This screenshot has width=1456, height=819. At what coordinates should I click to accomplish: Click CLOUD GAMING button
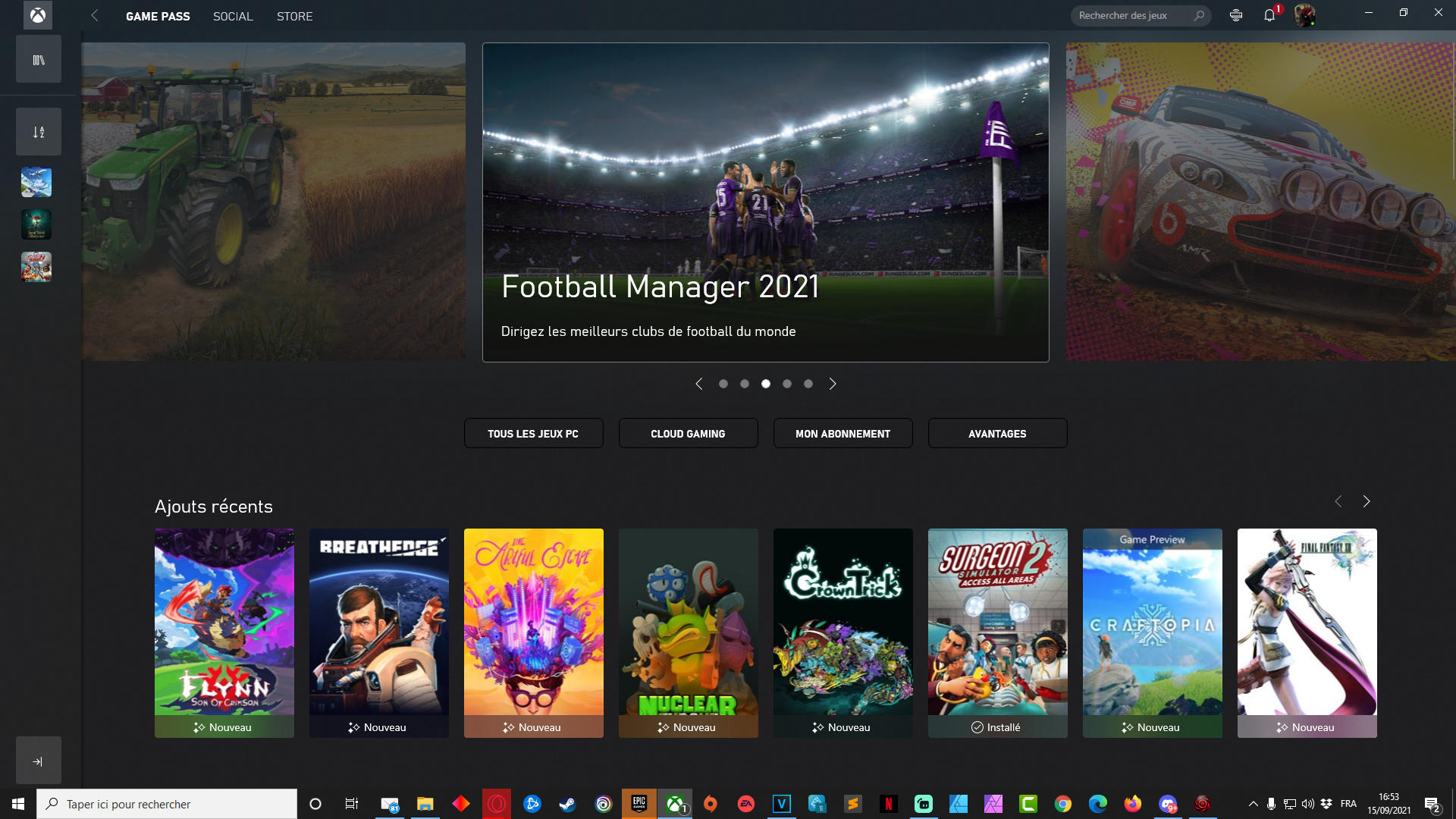coord(689,434)
